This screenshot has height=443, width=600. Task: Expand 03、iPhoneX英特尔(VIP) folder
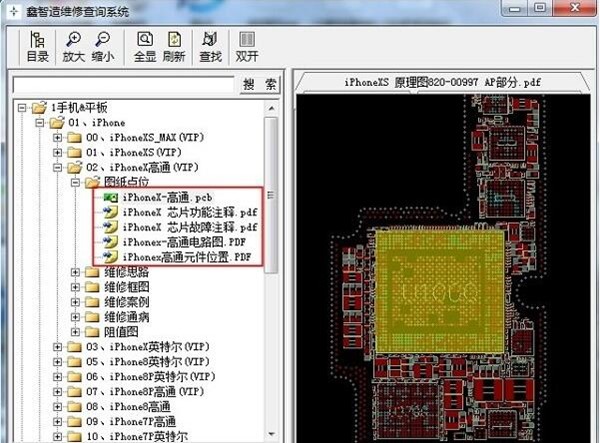point(58,347)
